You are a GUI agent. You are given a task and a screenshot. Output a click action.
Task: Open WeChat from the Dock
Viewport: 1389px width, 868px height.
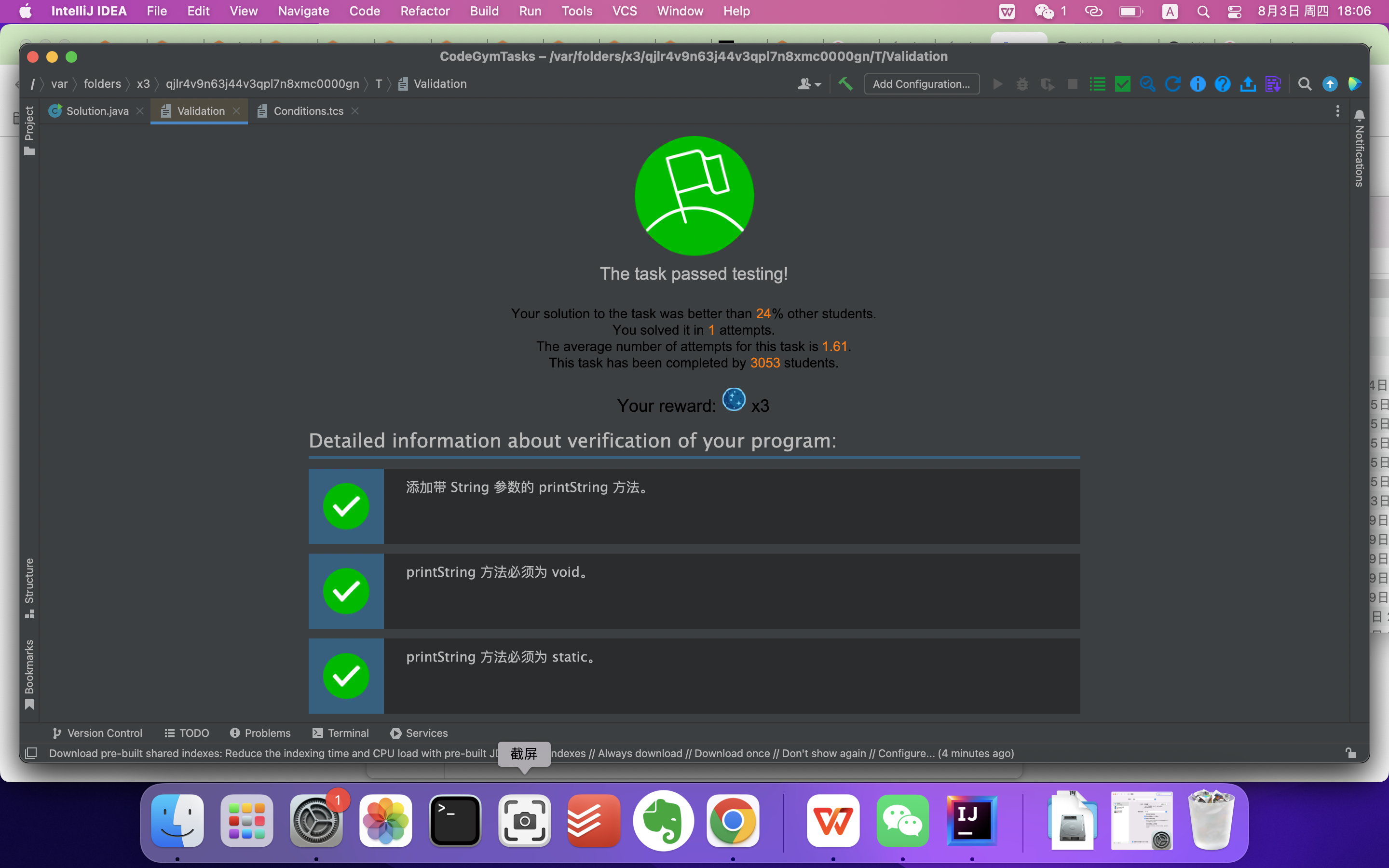[x=902, y=821]
